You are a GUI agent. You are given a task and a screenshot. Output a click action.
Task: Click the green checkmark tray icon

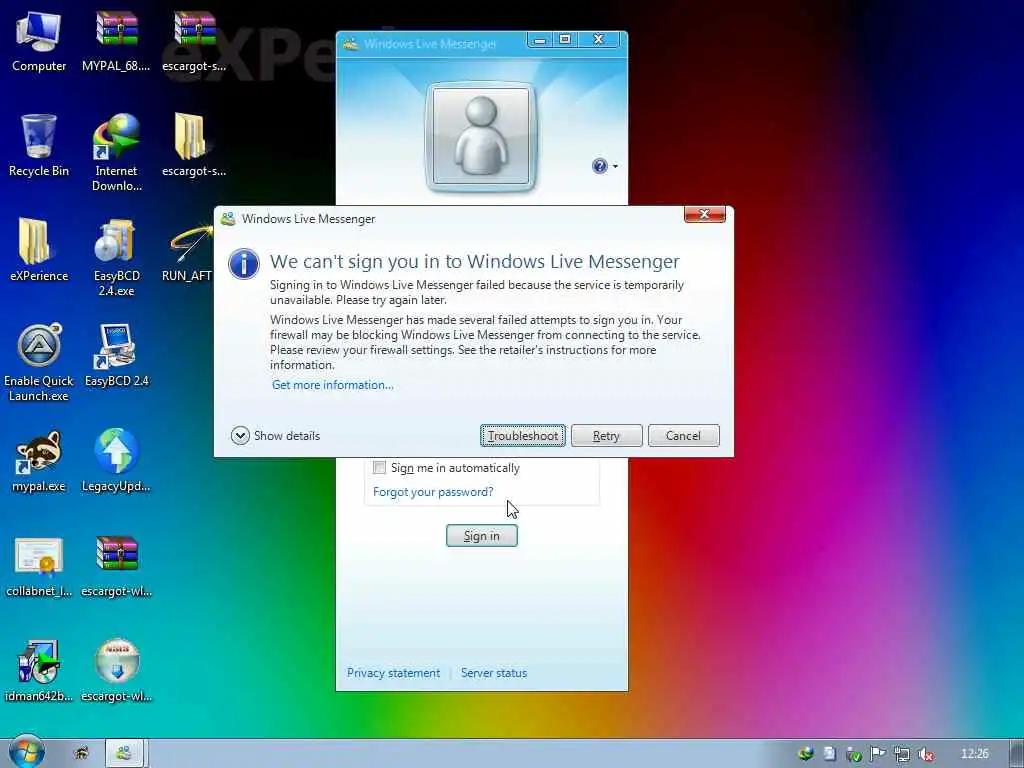[x=854, y=754]
